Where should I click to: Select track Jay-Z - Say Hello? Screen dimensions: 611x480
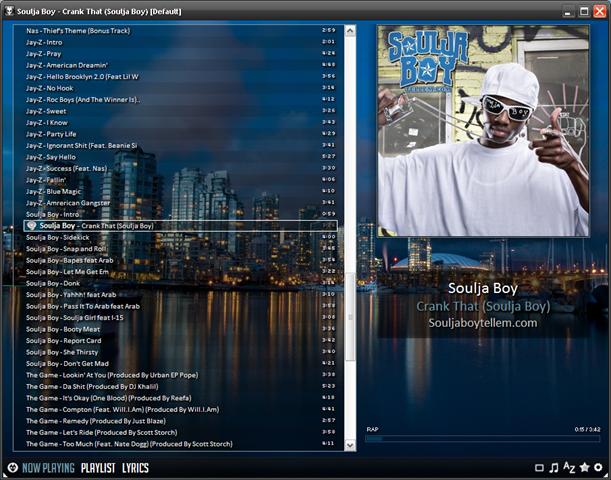180,157
